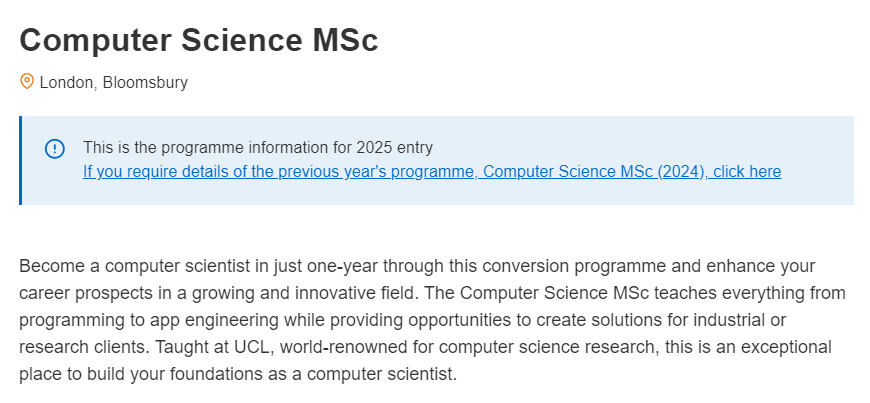
Task: Click the phrase "research clients" in the paragraph
Action: [84, 347]
